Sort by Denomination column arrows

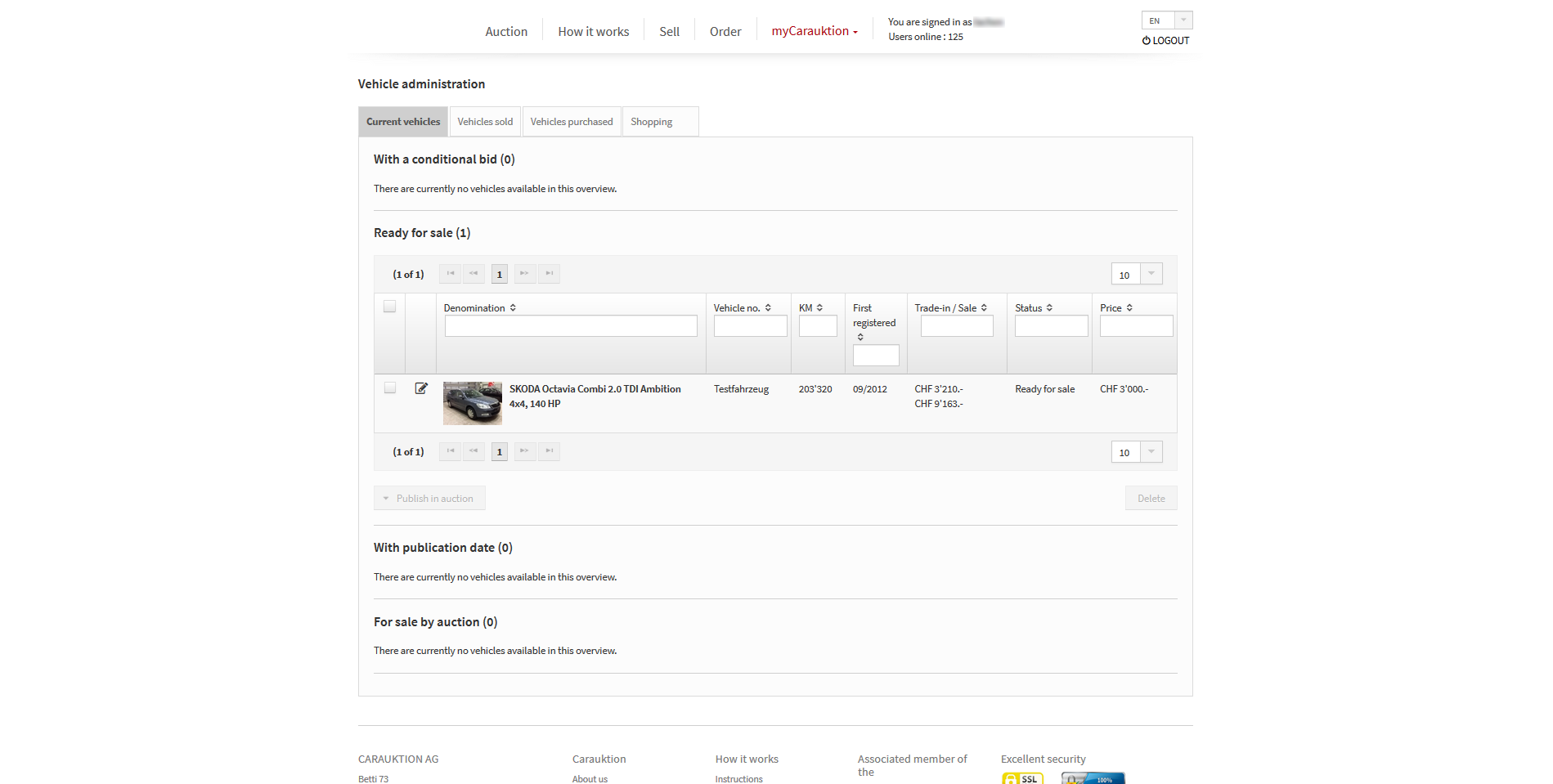click(x=513, y=308)
